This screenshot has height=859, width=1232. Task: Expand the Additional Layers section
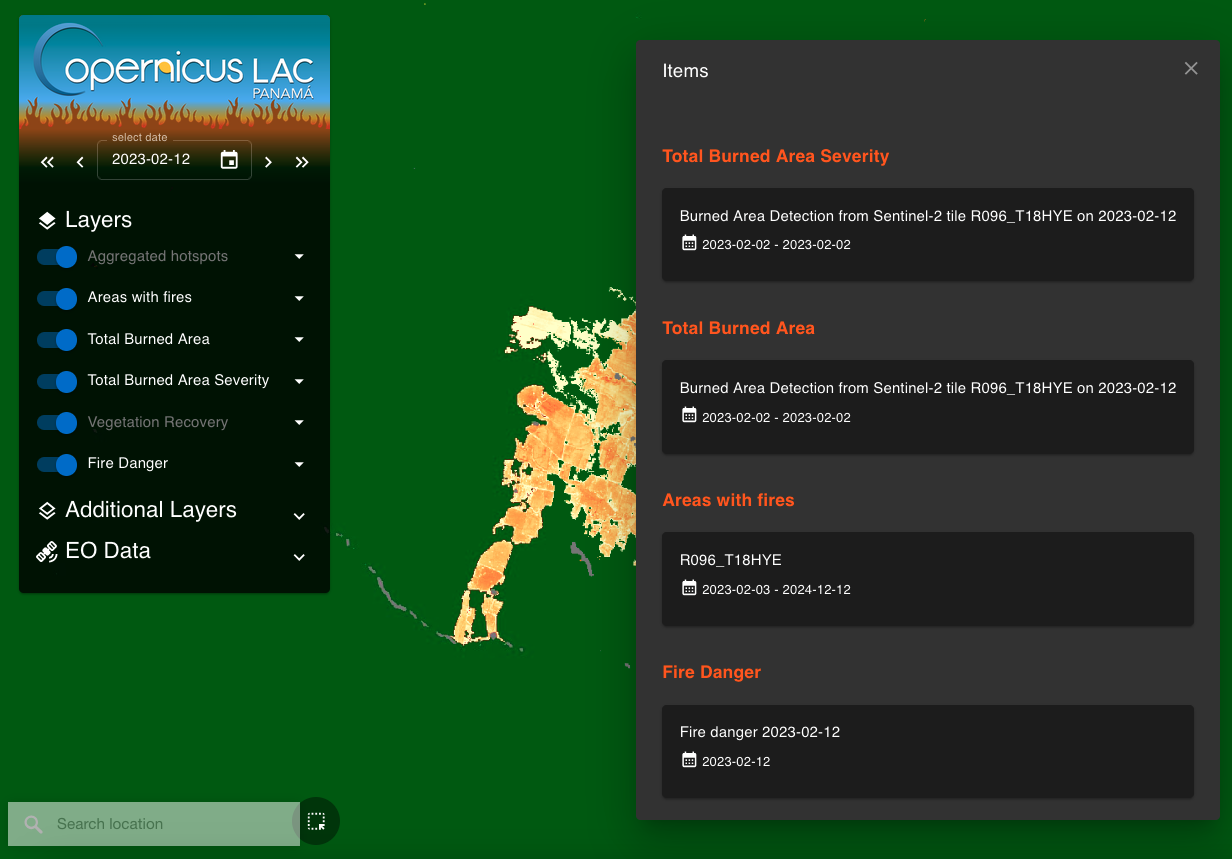click(x=299, y=516)
